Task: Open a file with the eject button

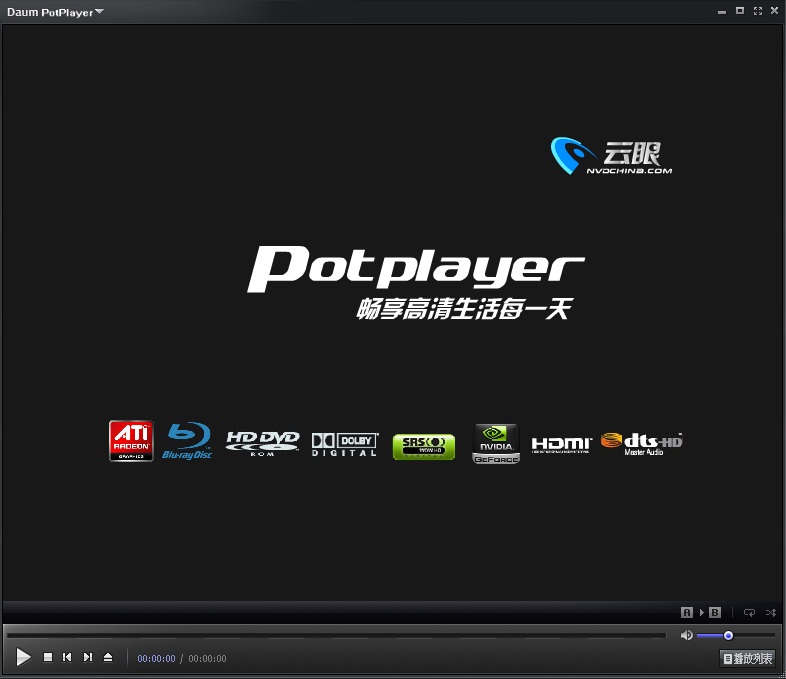Action: [108, 657]
